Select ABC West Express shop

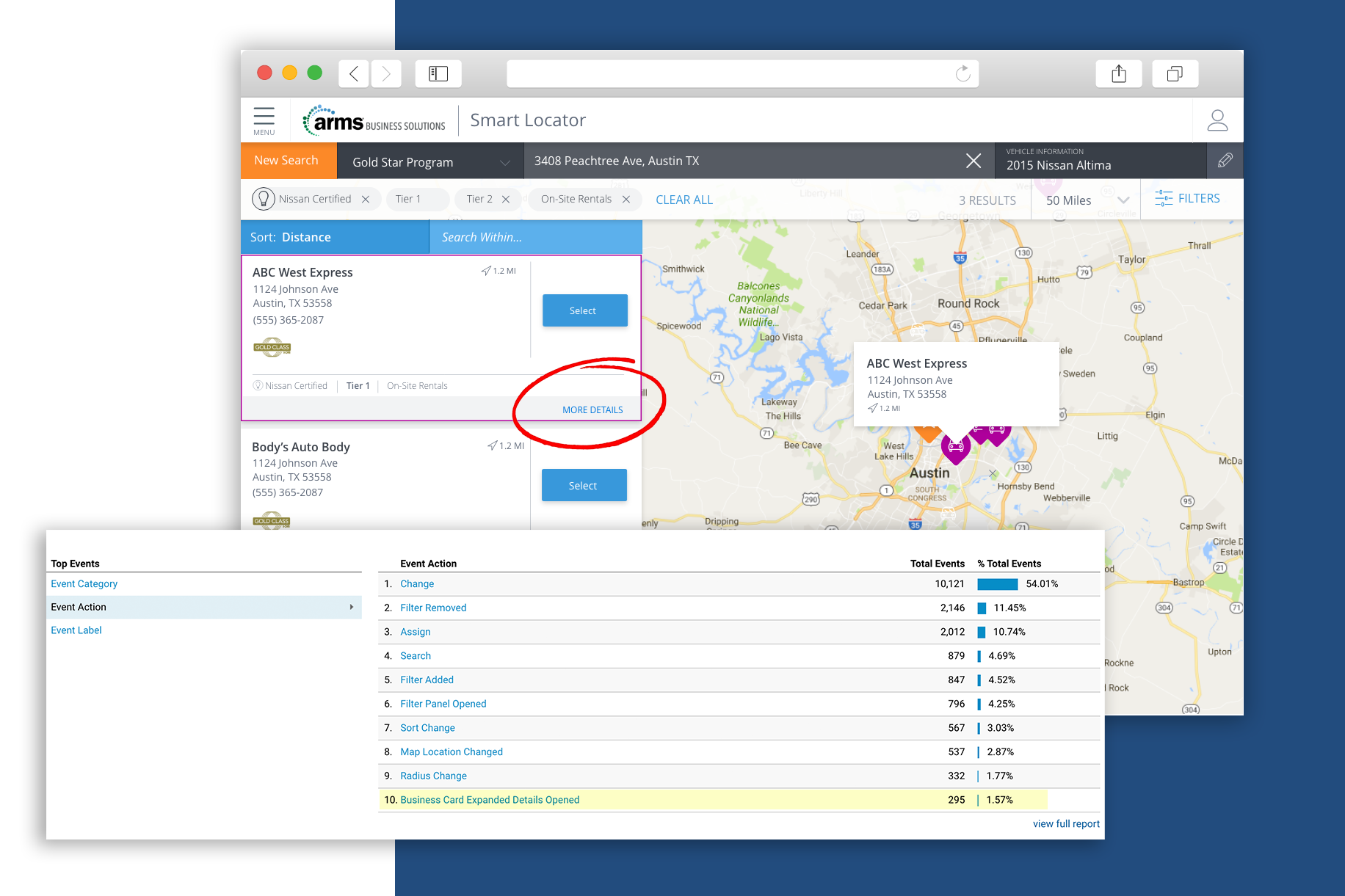[584, 310]
